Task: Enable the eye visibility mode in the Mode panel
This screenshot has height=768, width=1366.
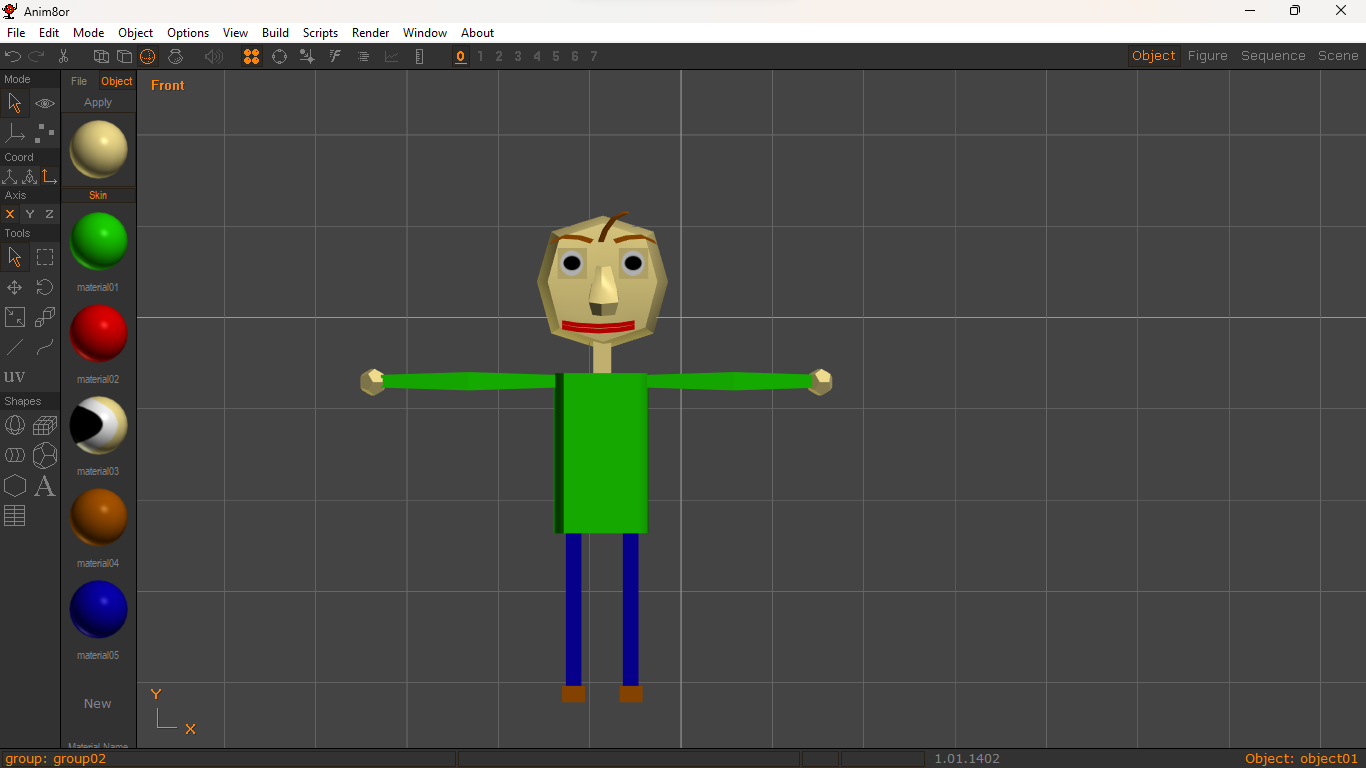Action: (x=44, y=103)
